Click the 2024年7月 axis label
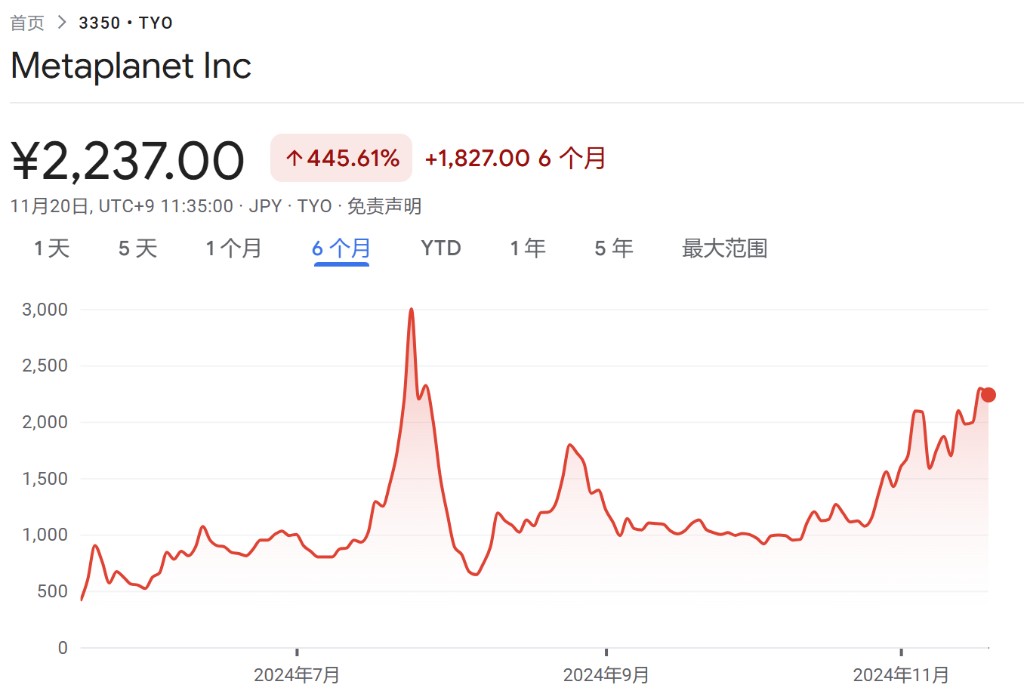Screen dimensions: 1024x699 tap(296, 675)
